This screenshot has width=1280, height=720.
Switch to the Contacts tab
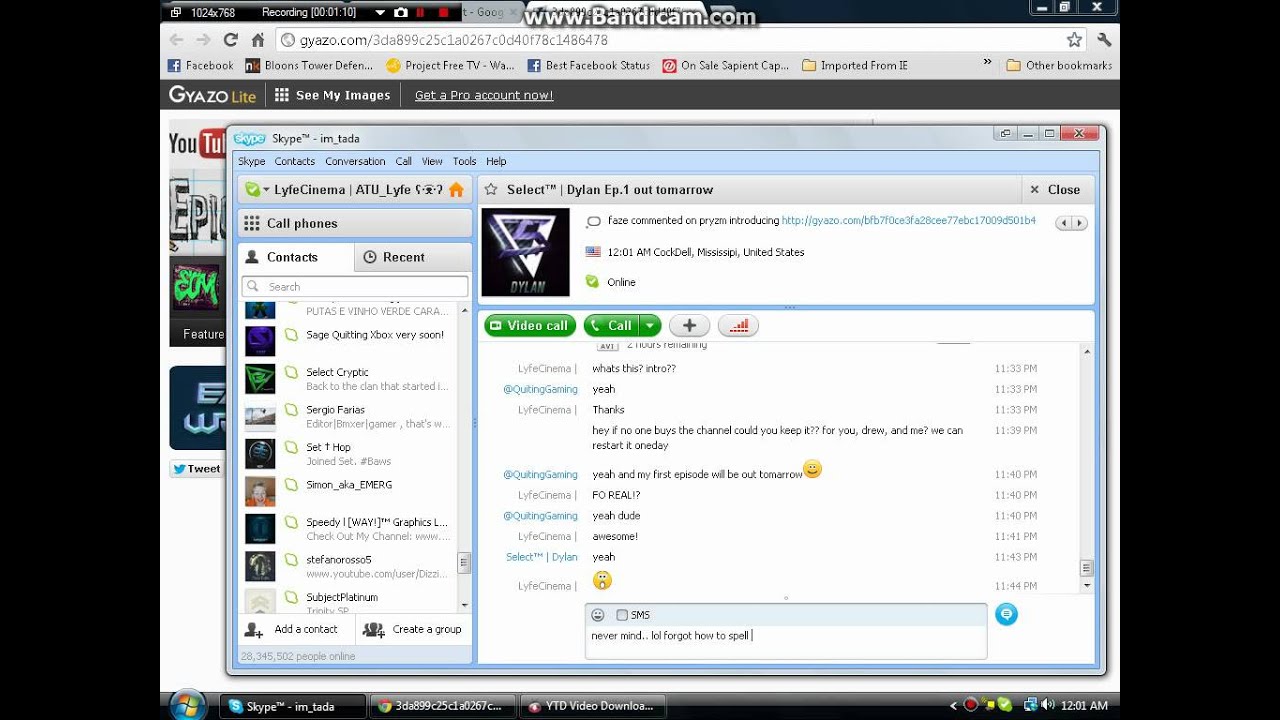pyautogui.click(x=296, y=257)
